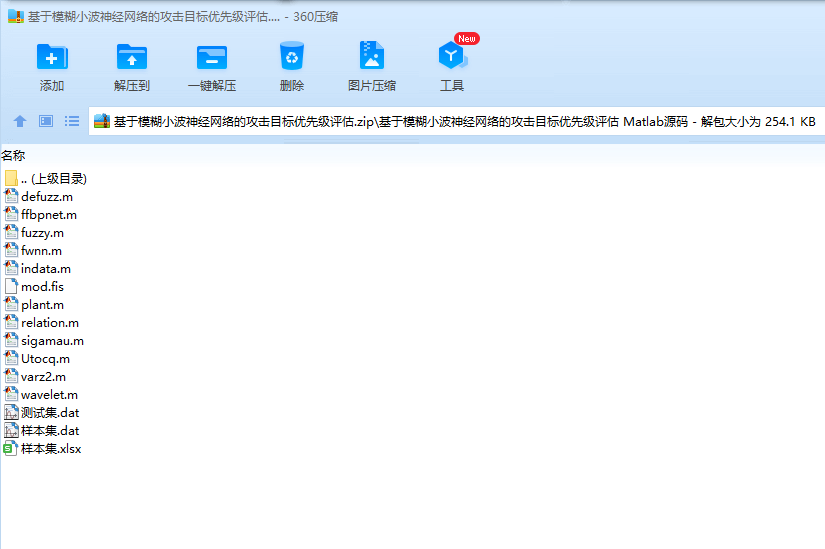Click the 解压到 (Extract to) icon
Image resolution: width=825 pixels, height=549 pixels.
132,57
